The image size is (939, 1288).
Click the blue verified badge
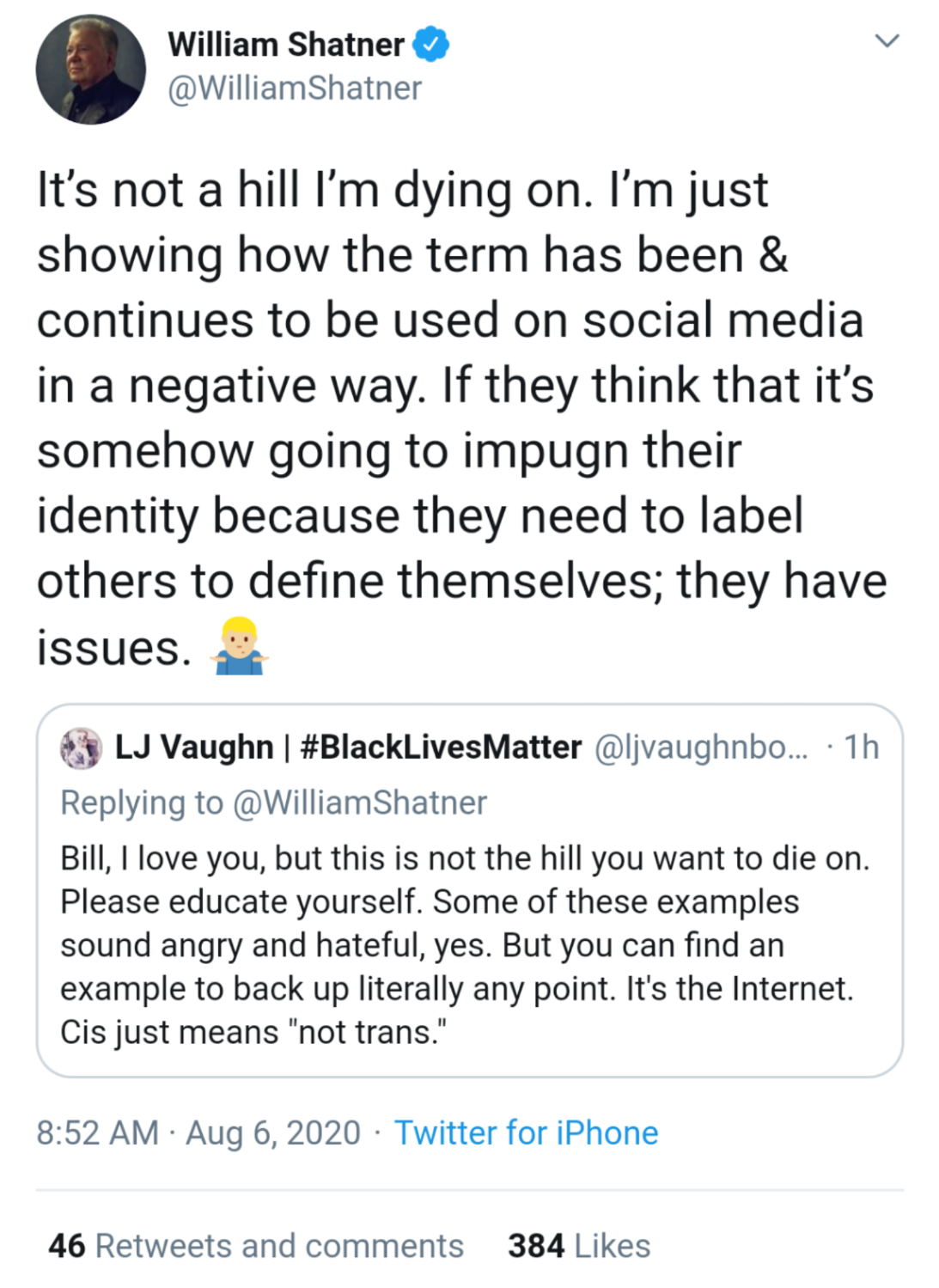coord(430,44)
